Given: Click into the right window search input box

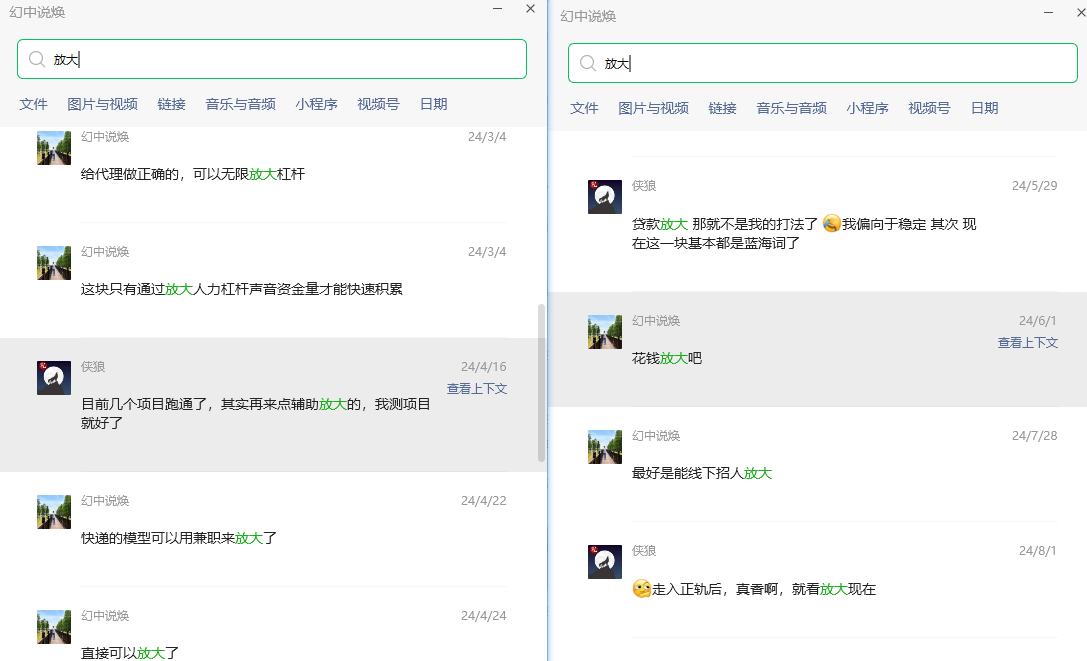Looking at the screenshot, I should (820, 63).
